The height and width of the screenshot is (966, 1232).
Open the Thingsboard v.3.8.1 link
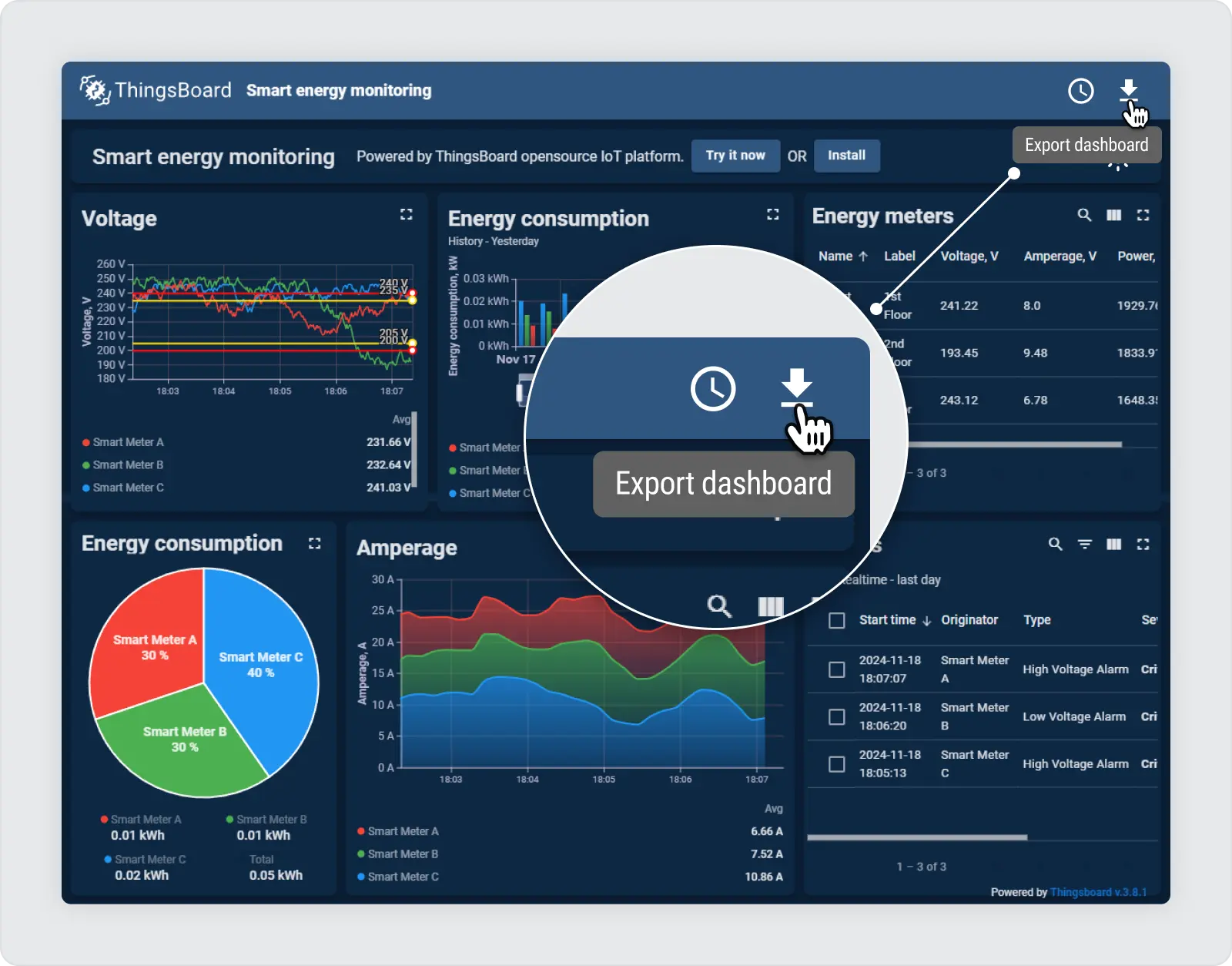1098,892
